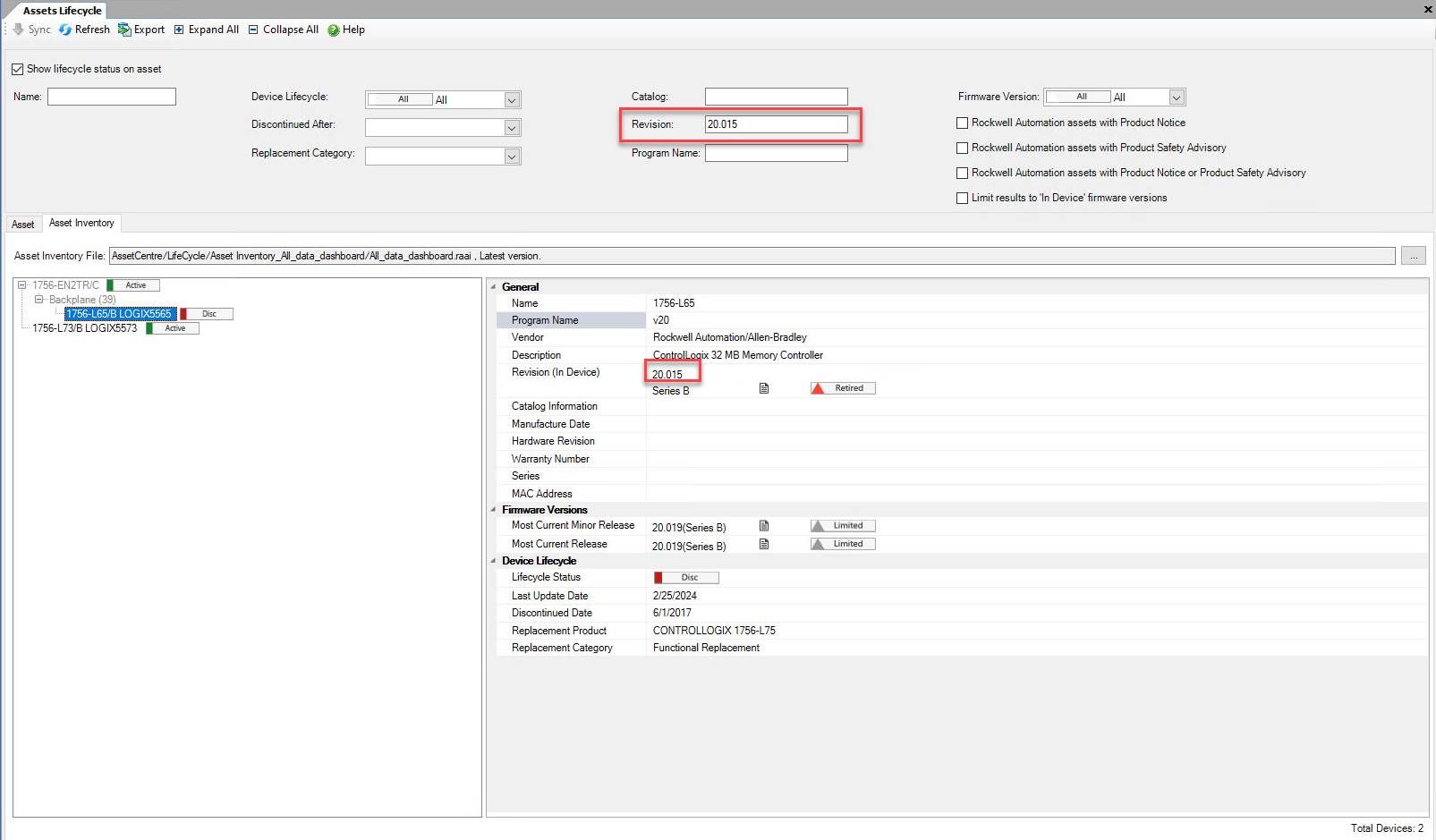The height and width of the screenshot is (840, 1436).
Task: Open Help from the toolbar
Action: click(346, 30)
